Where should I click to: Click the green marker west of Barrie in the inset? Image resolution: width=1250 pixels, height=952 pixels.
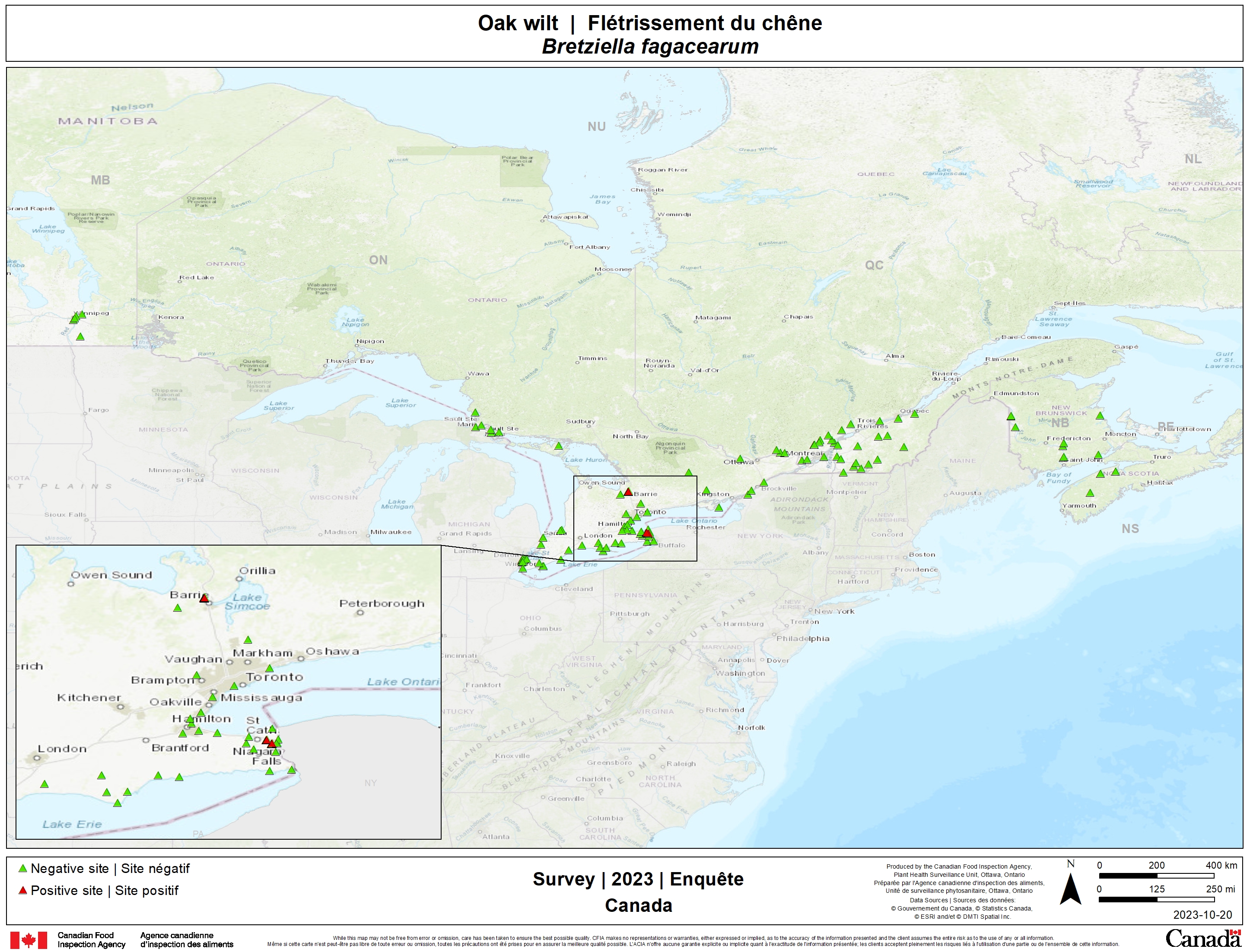tap(178, 608)
